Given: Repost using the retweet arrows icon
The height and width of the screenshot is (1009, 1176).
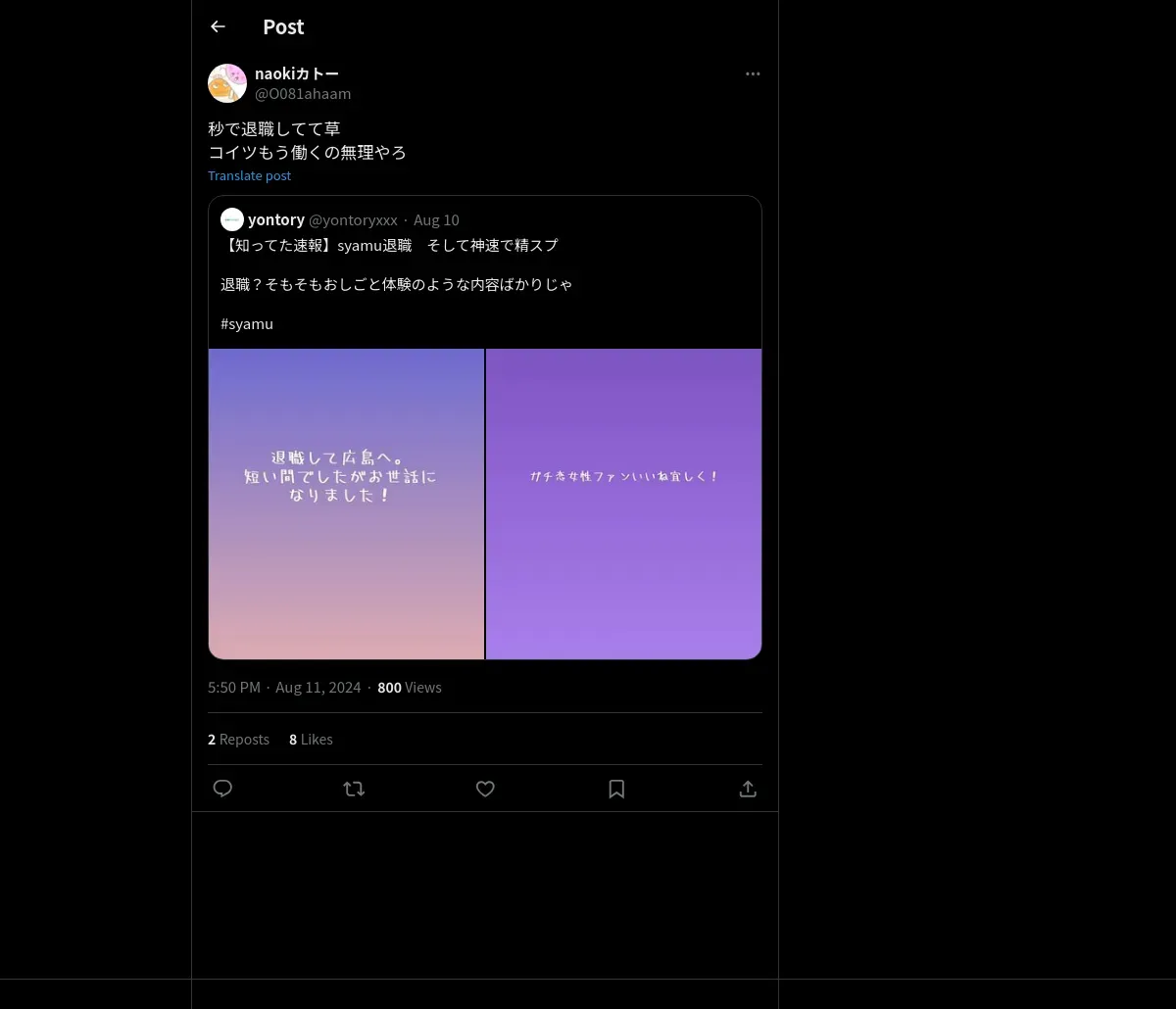Looking at the screenshot, I should coord(354,789).
